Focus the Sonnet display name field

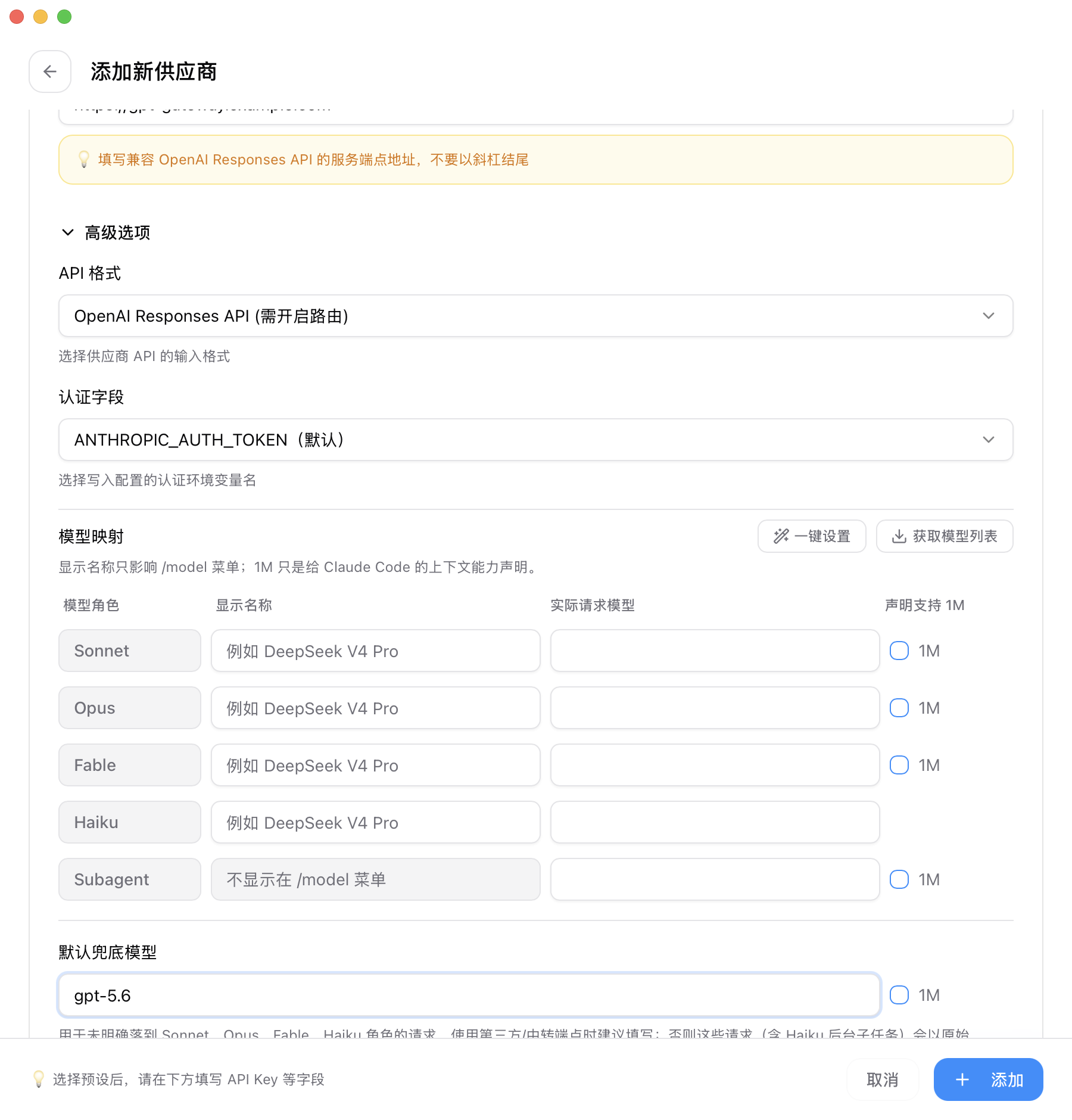(376, 651)
